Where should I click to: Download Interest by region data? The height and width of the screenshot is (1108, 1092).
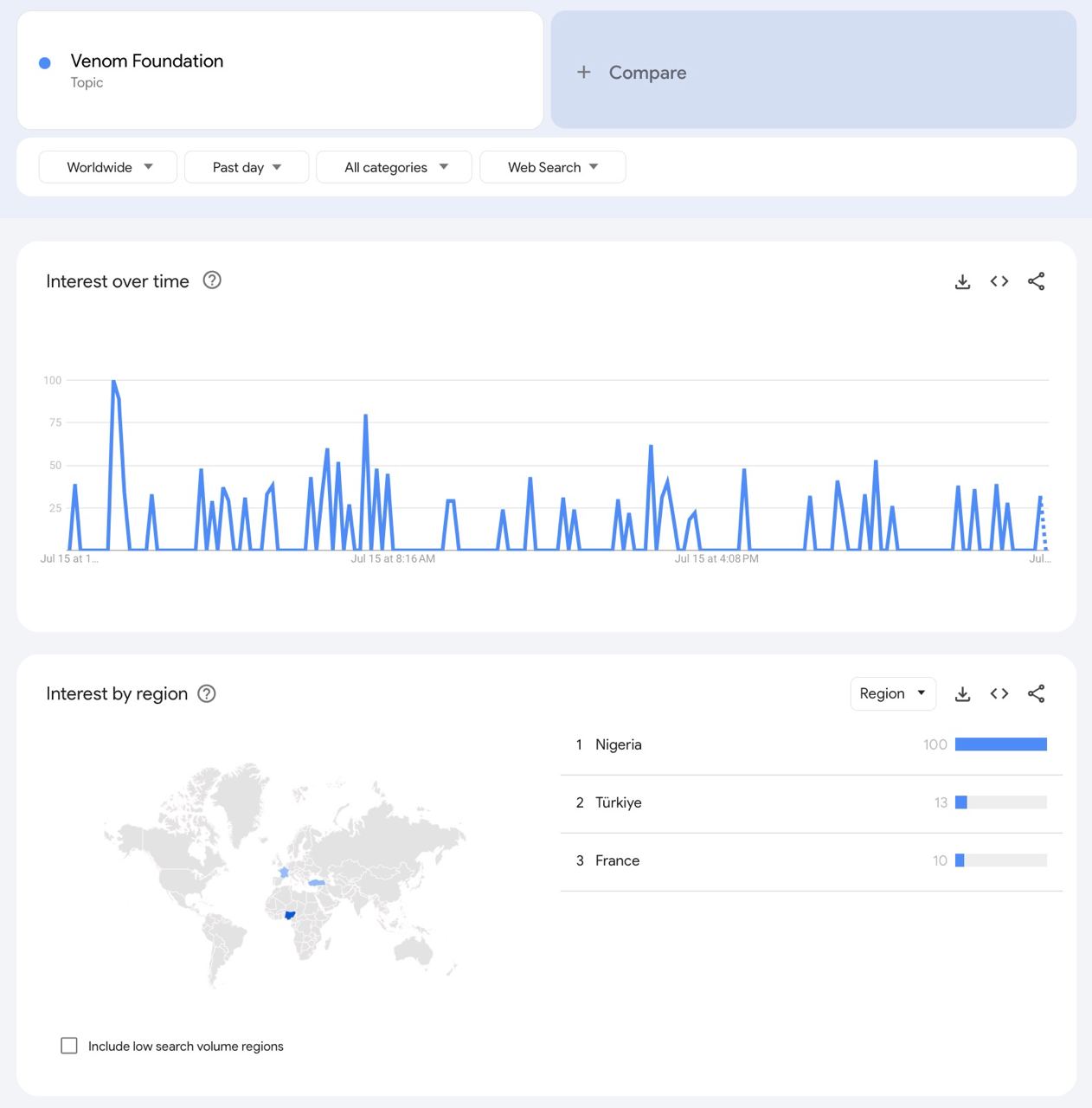962,693
